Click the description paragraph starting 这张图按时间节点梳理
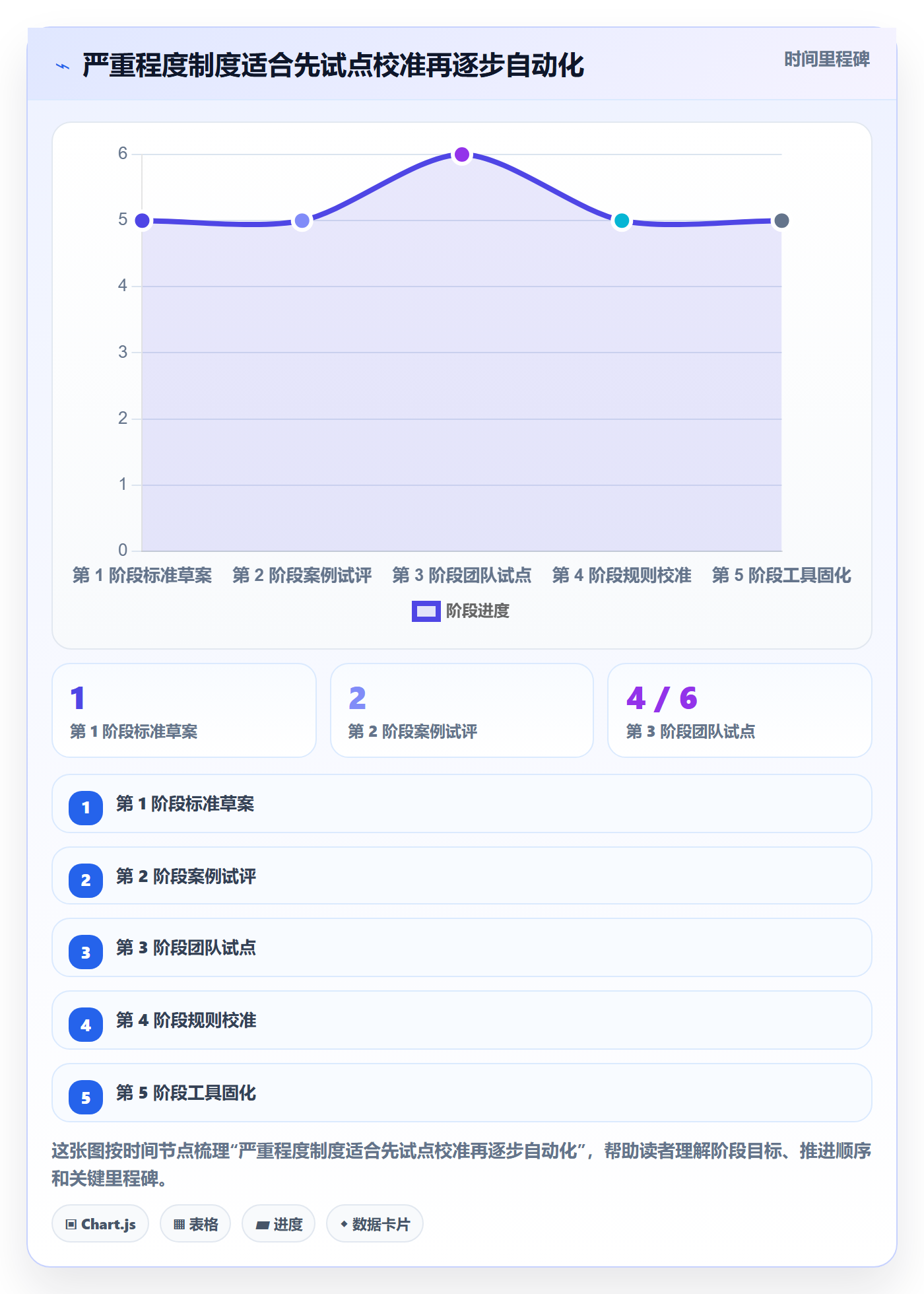The width and height of the screenshot is (924, 1294). pyautogui.click(x=462, y=1165)
